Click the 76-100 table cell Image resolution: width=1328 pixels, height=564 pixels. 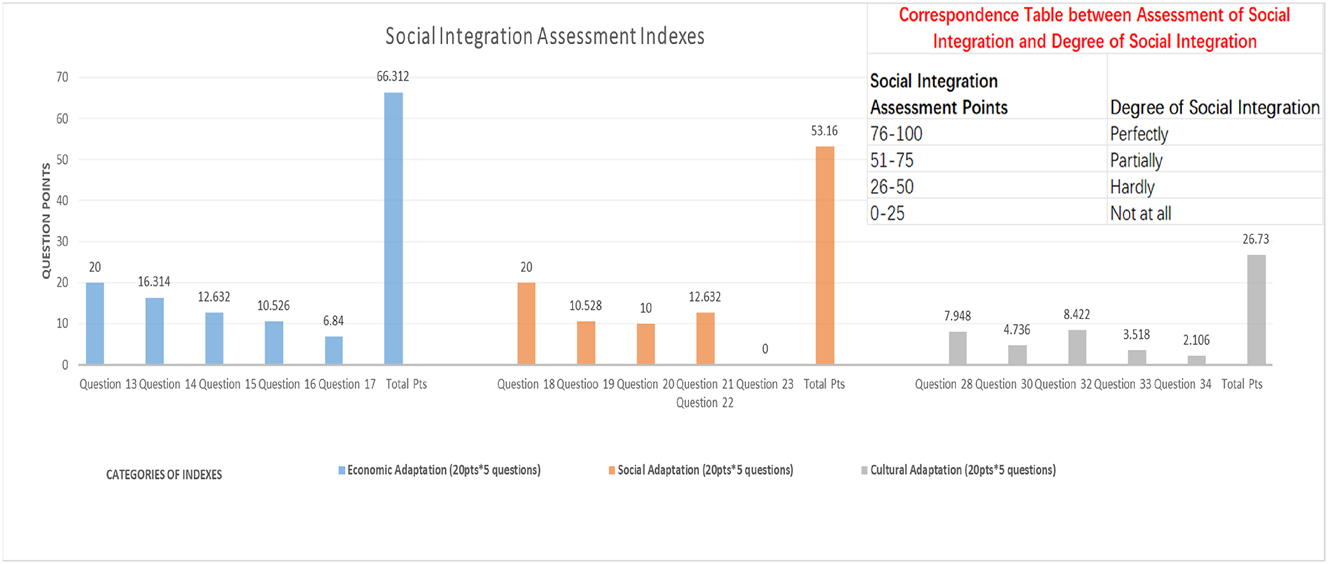[897, 133]
